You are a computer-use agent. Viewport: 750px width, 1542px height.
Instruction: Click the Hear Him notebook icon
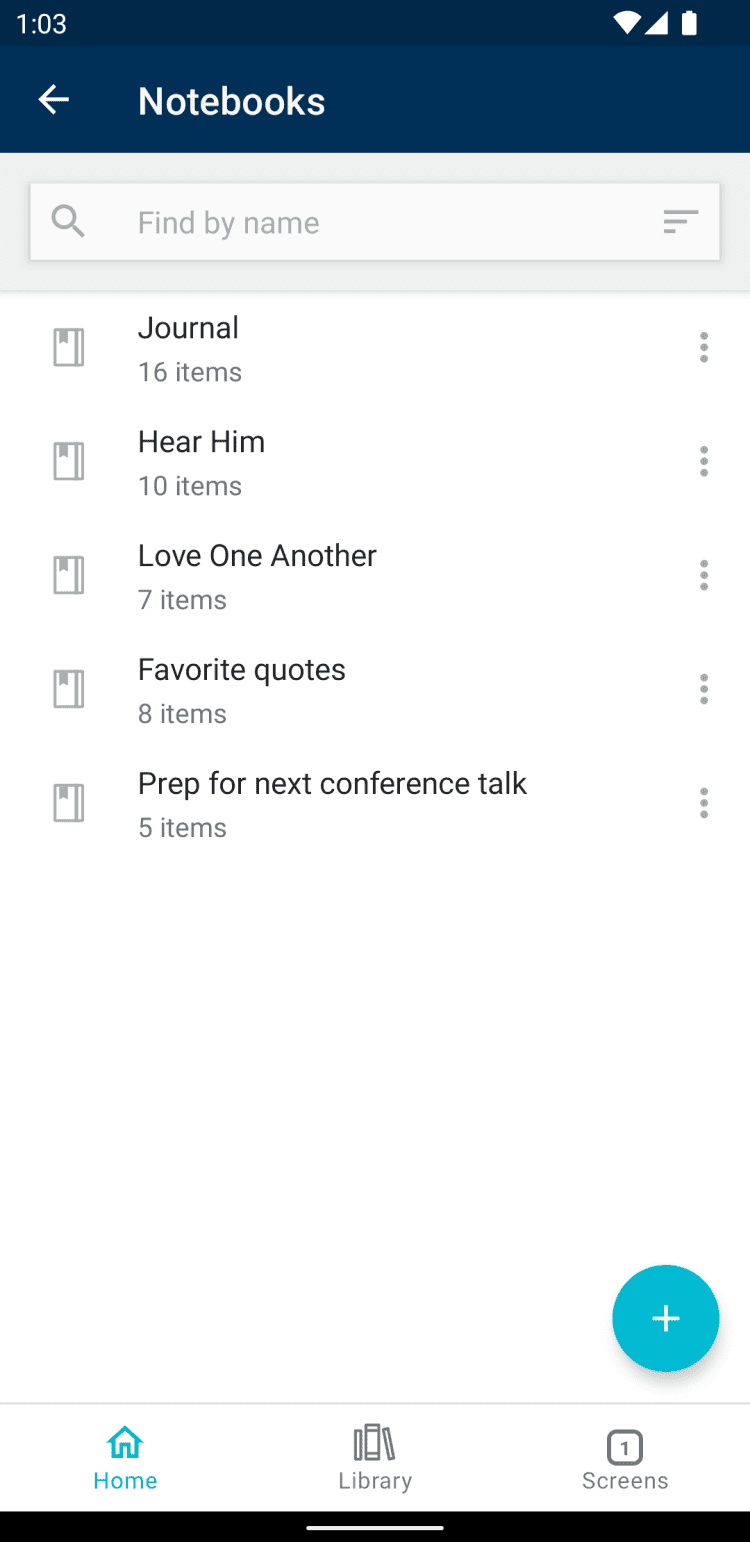[68, 462]
